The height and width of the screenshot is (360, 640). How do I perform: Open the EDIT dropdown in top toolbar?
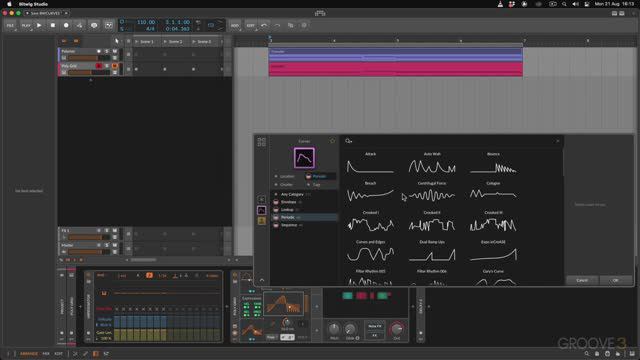[x=250, y=25]
